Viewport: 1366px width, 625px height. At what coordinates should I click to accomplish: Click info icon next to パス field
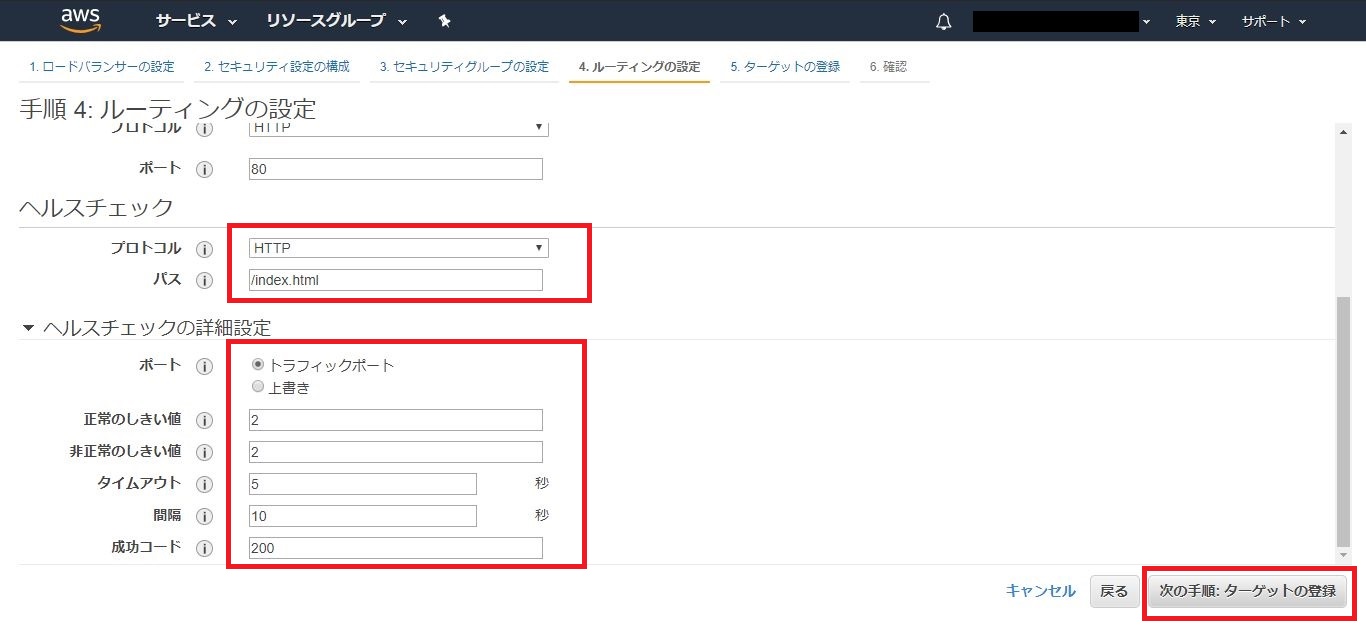click(205, 281)
